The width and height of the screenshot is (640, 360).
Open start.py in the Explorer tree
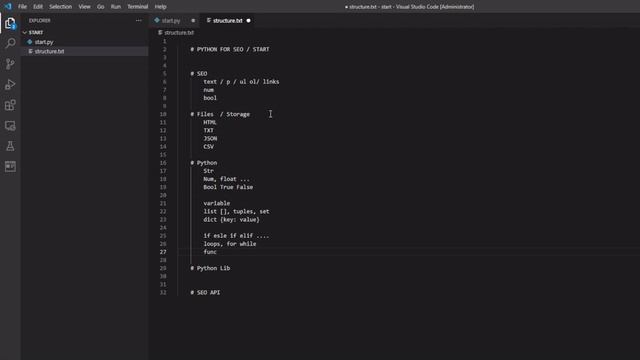pyautogui.click(x=44, y=42)
